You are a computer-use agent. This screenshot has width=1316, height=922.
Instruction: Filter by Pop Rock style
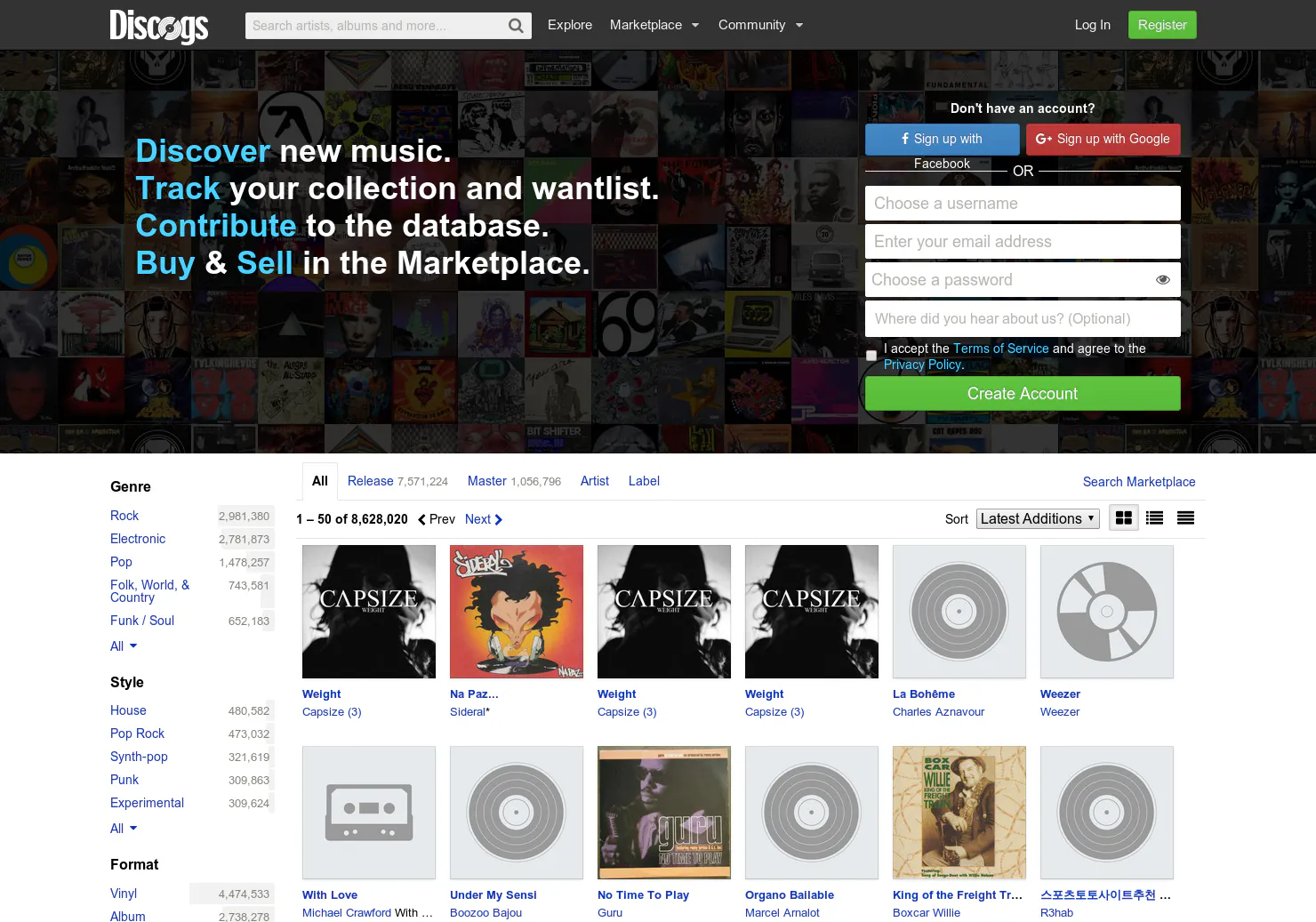click(137, 734)
